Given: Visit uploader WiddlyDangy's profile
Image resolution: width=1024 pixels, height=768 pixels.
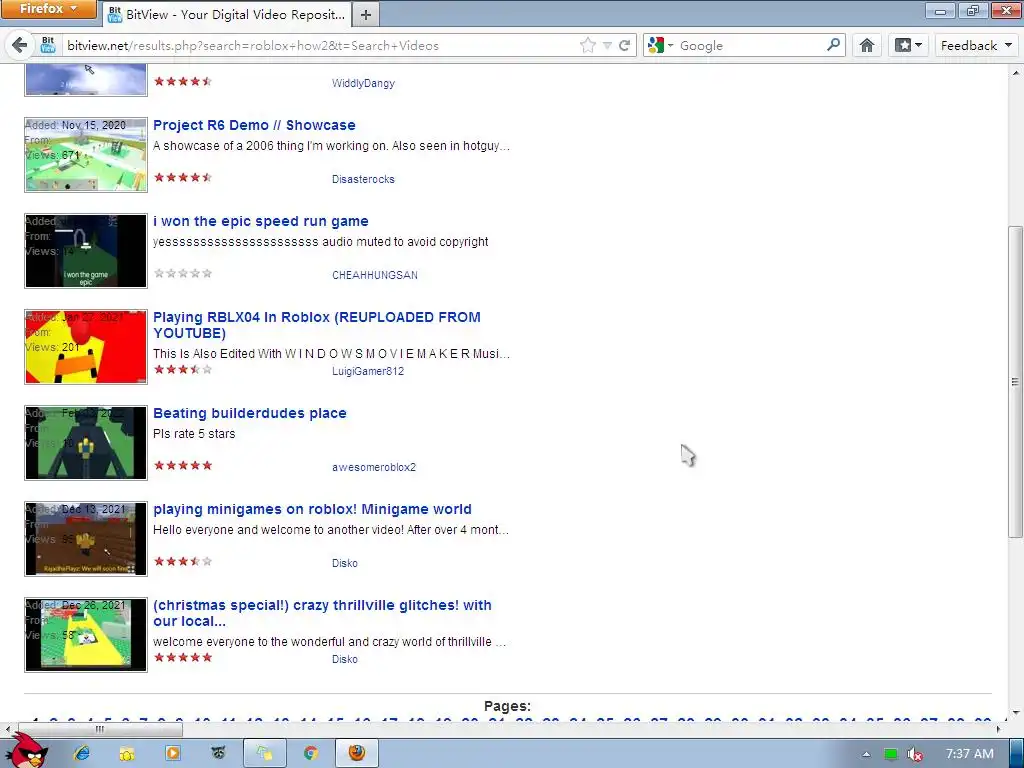Looking at the screenshot, I should 363,83.
